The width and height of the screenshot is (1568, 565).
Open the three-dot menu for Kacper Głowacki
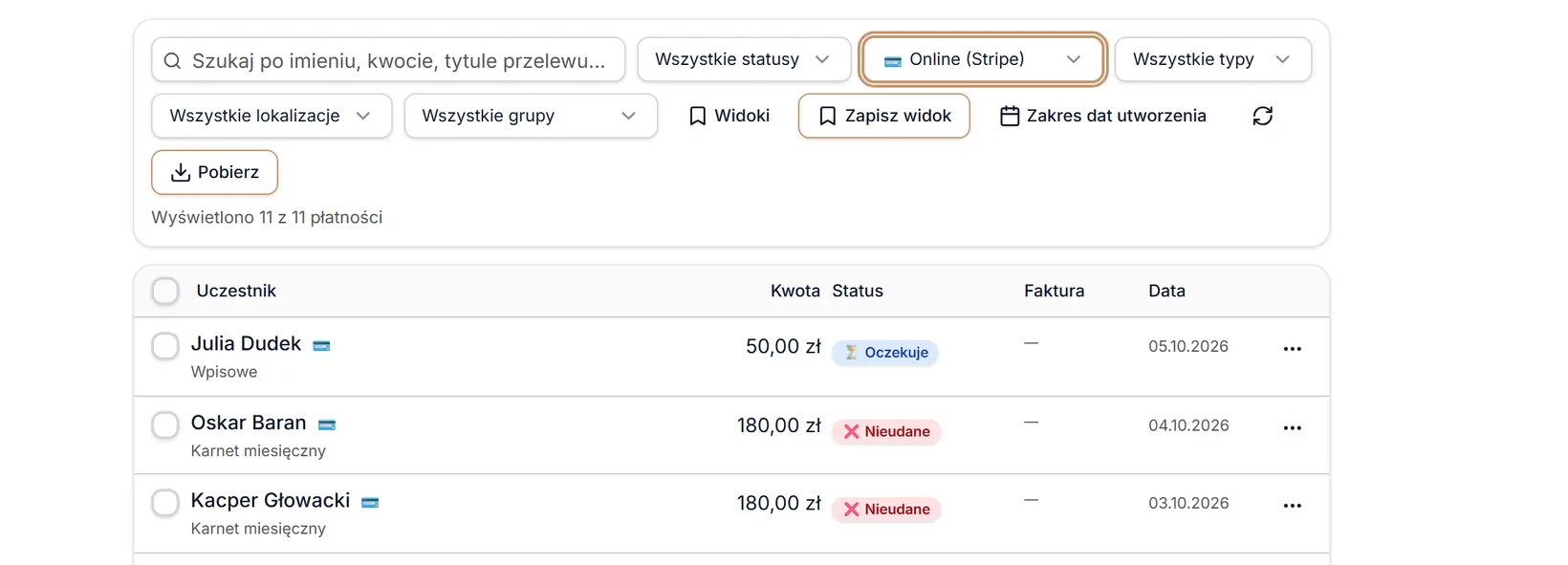click(x=1292, y=506)
